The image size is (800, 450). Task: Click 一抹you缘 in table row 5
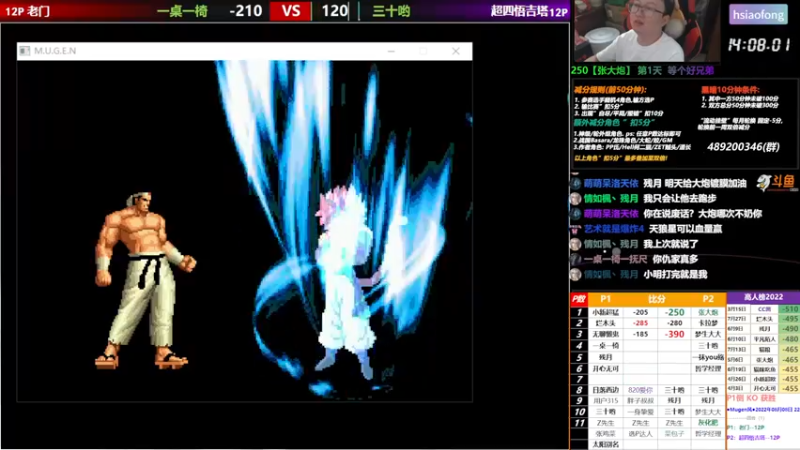click(708, 357)
